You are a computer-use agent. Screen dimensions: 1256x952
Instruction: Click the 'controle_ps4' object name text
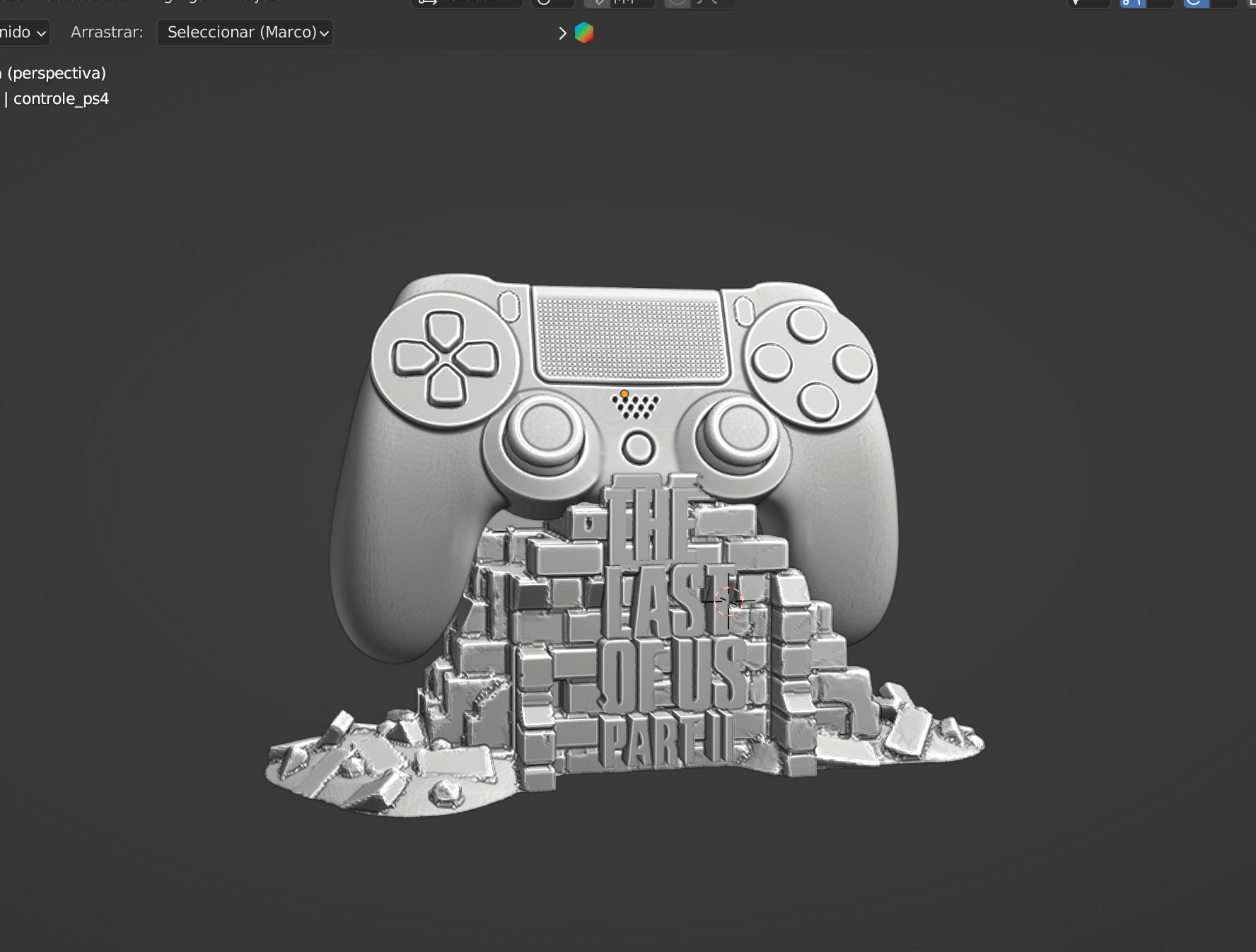[x=61, y=99]
